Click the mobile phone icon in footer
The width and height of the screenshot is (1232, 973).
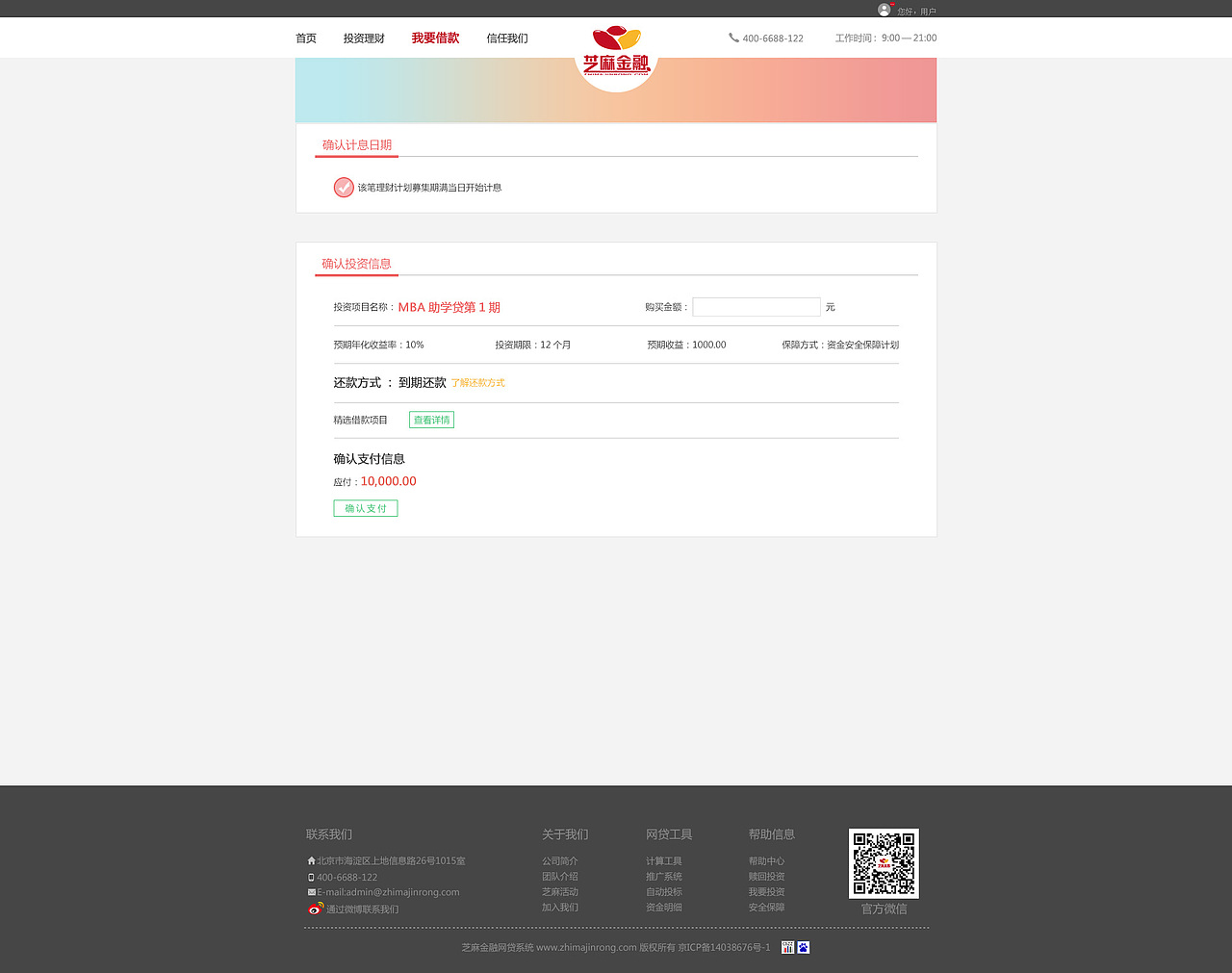pos(311,877)
